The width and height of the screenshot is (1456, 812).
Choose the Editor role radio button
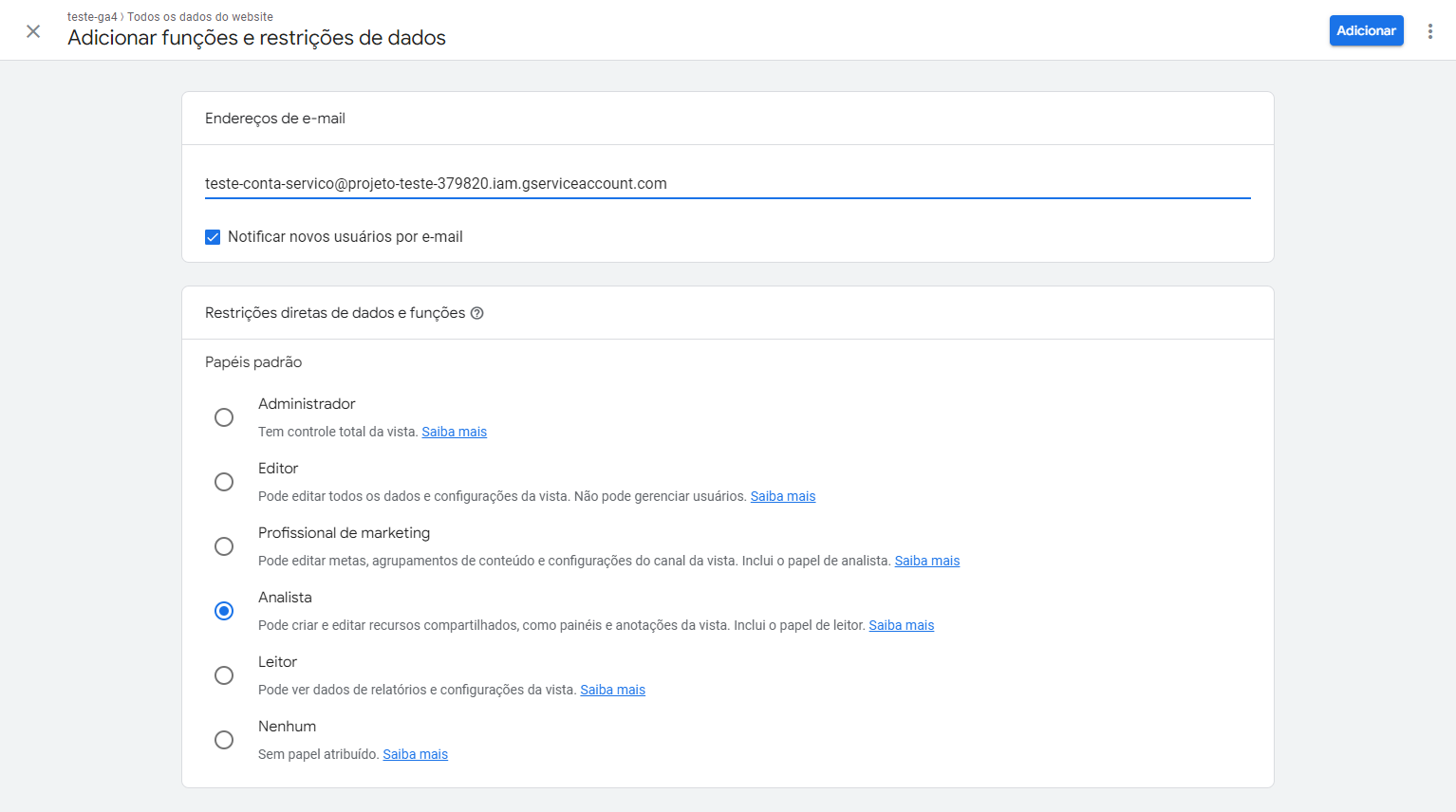coord(224,482)
